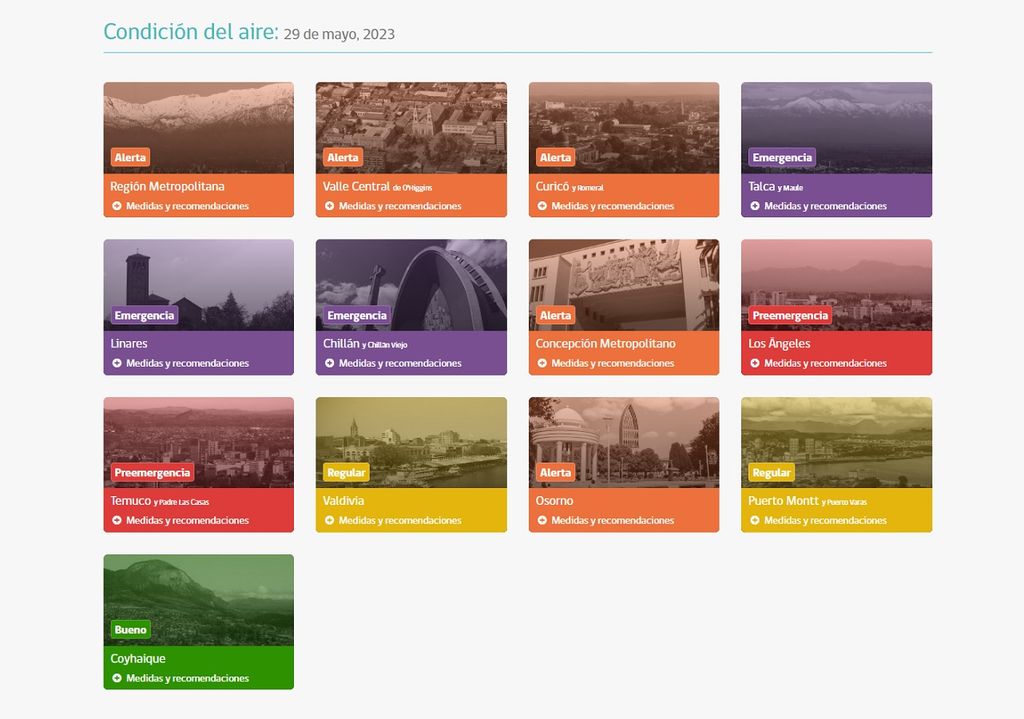Click the Condición del aire heading

[x=191, y=31]
